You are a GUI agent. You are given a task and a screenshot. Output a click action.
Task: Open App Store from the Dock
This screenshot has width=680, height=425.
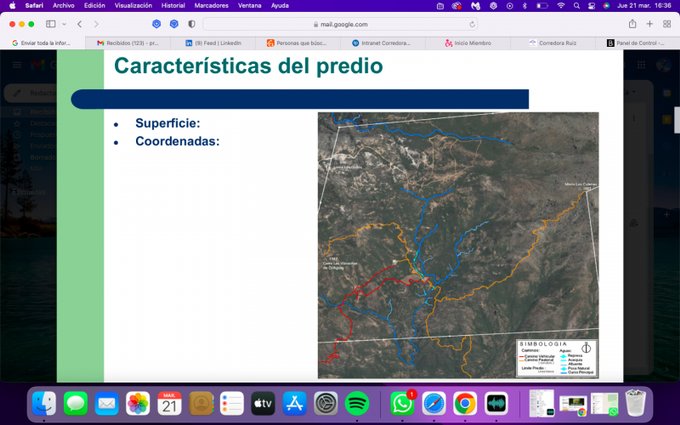pos(294,404)
